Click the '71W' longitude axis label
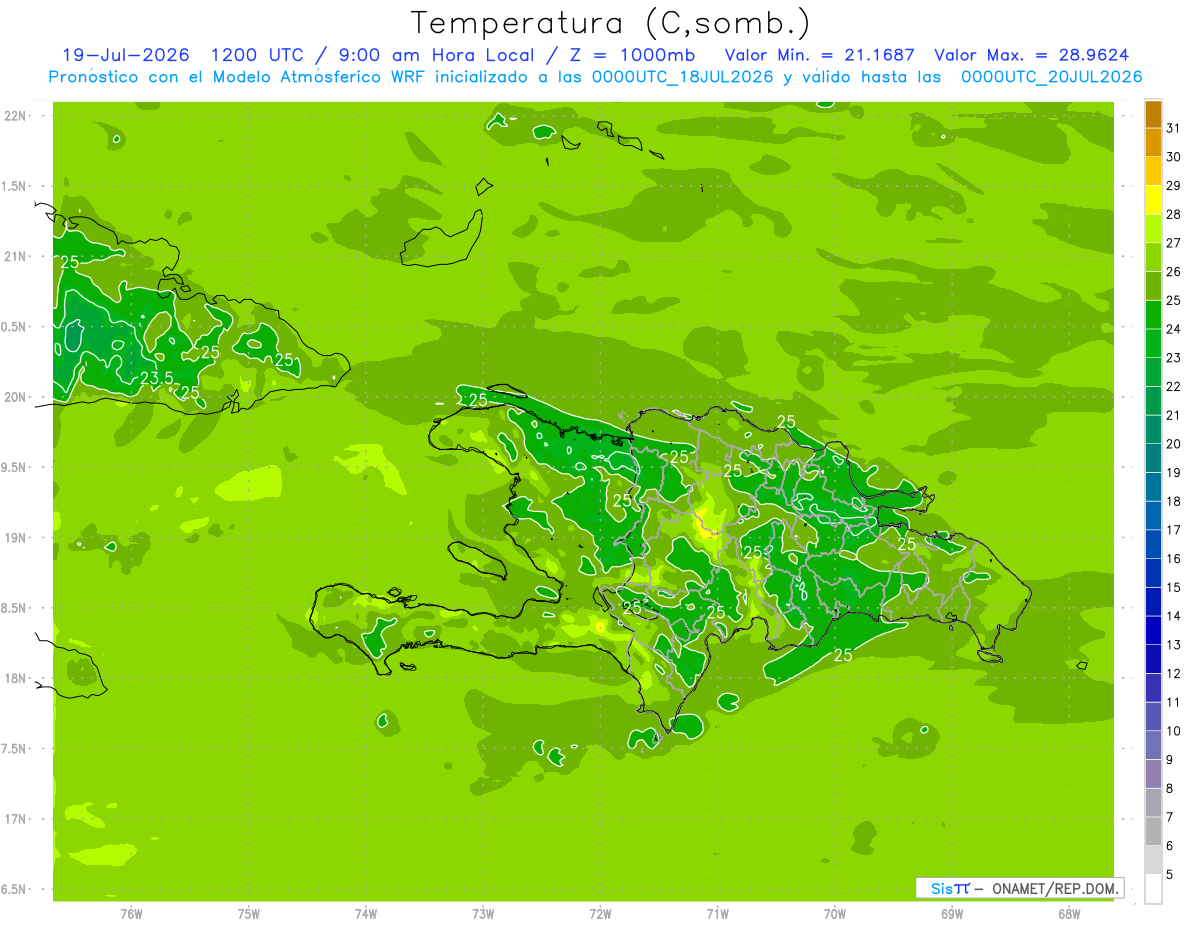The width and height of the screenshot is (1200, 927). 717,914
